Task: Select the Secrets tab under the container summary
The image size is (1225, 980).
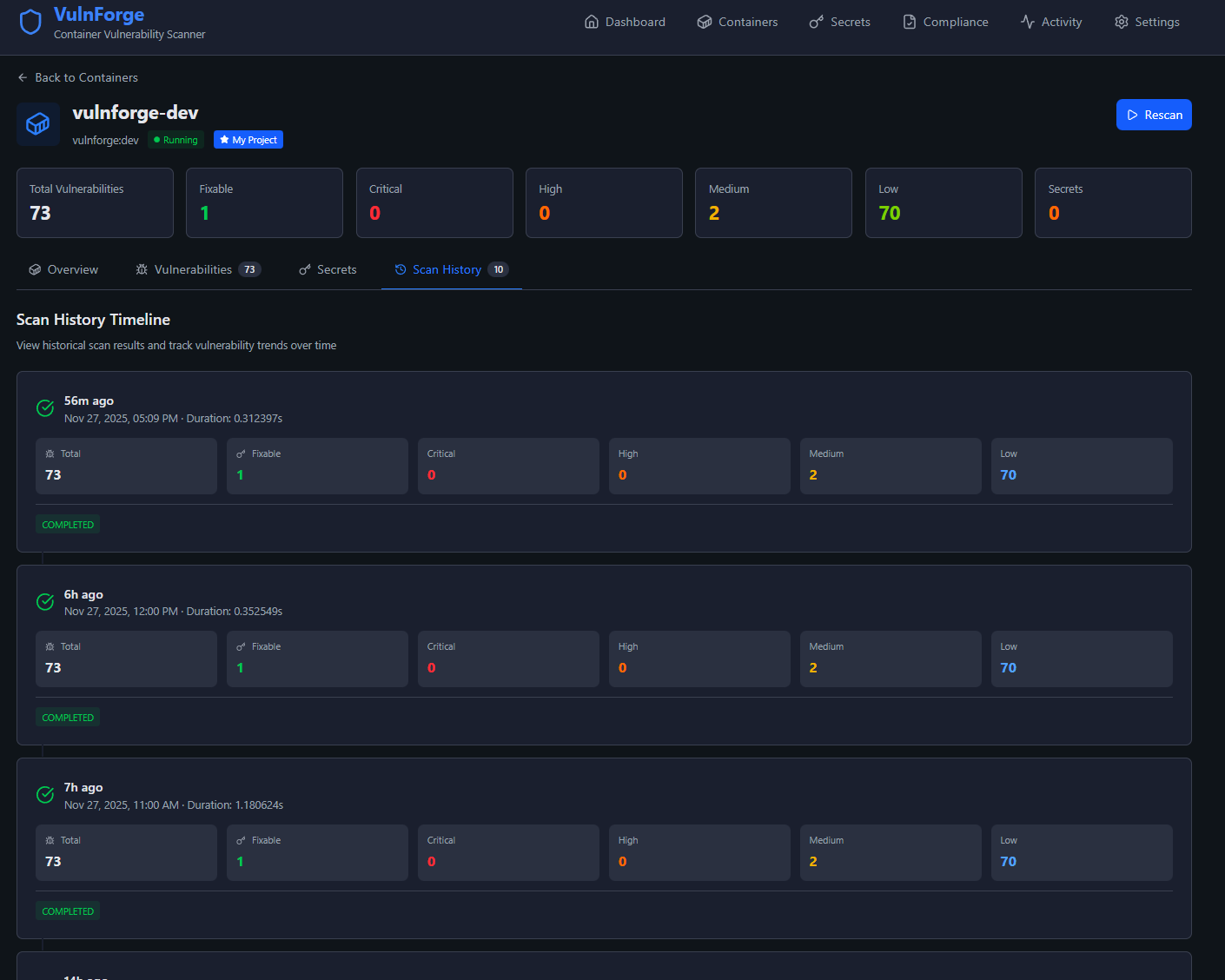Action: (328, 269)
